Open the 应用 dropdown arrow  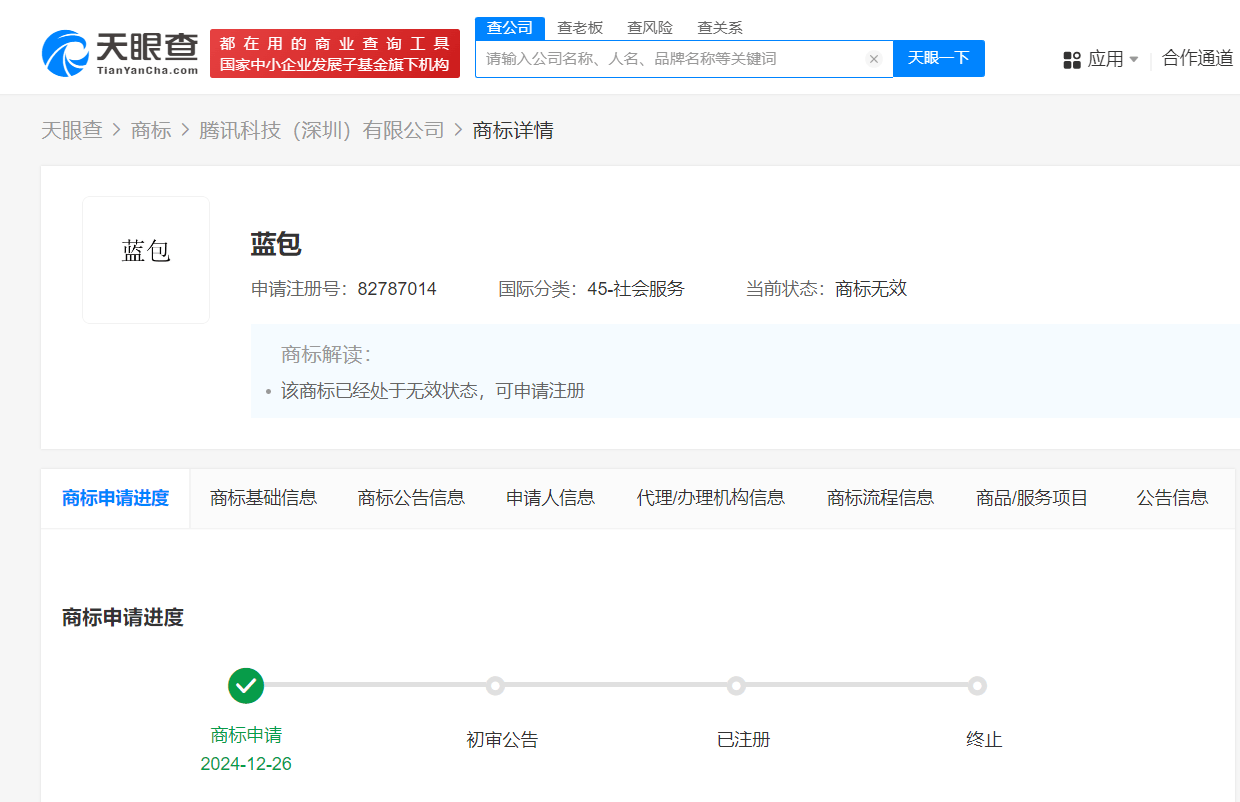coord(1134,60)
